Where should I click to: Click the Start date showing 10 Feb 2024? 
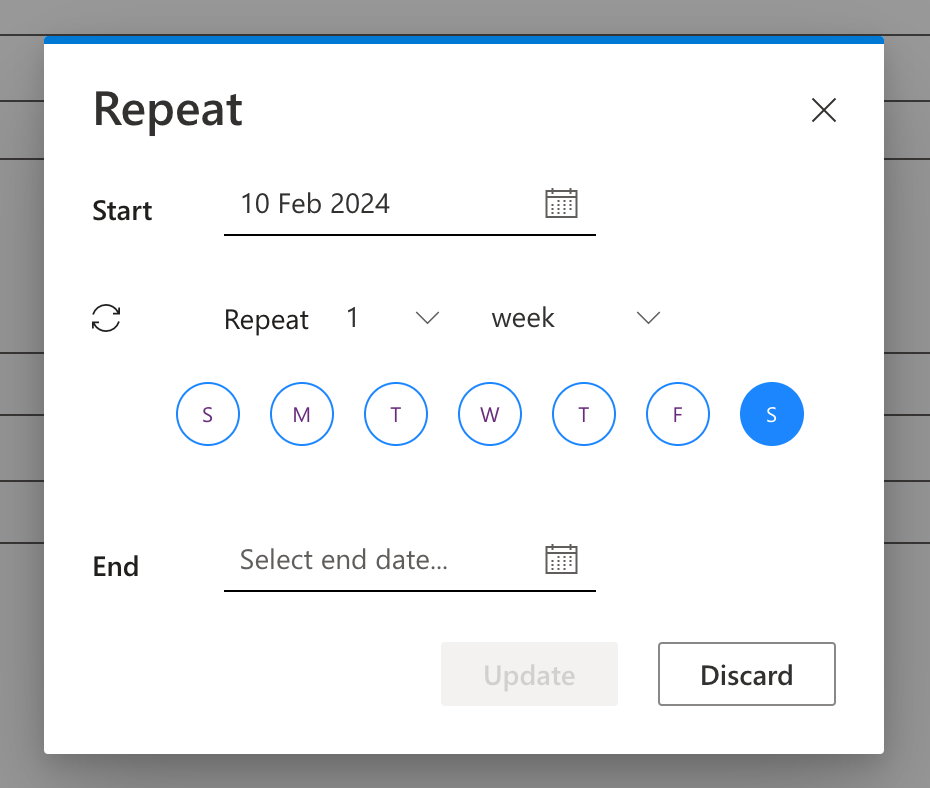314,204
